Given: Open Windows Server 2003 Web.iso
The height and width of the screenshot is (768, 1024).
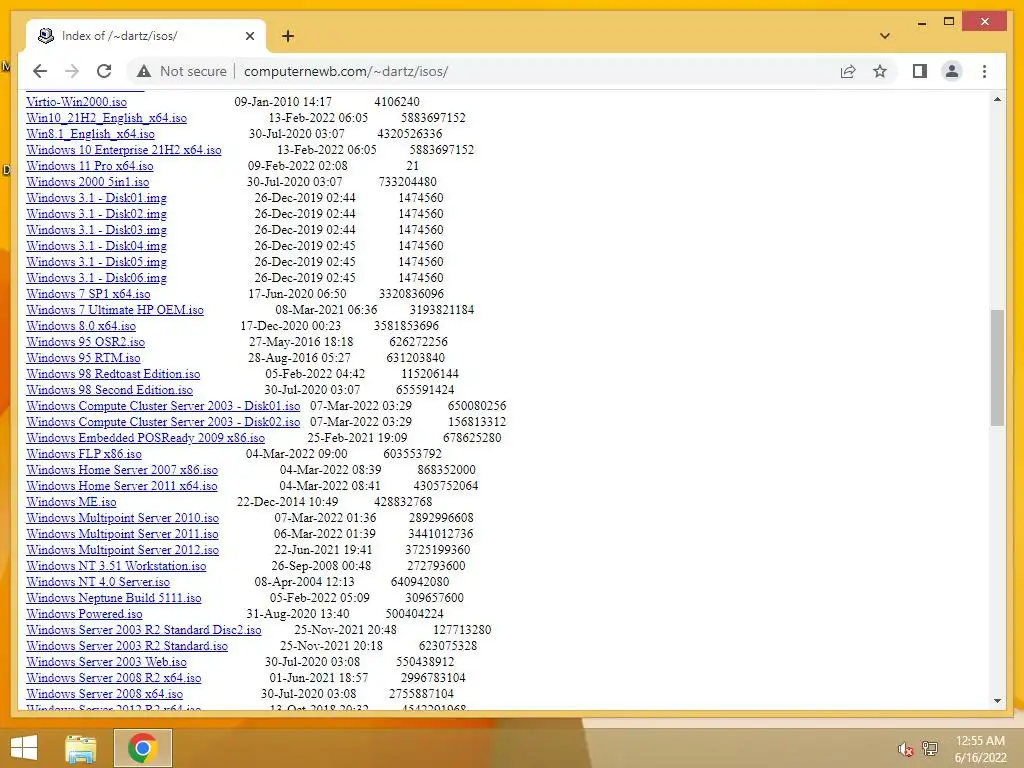Looking at the screenshot, I should pyautogui.click(x=106, y=662).
